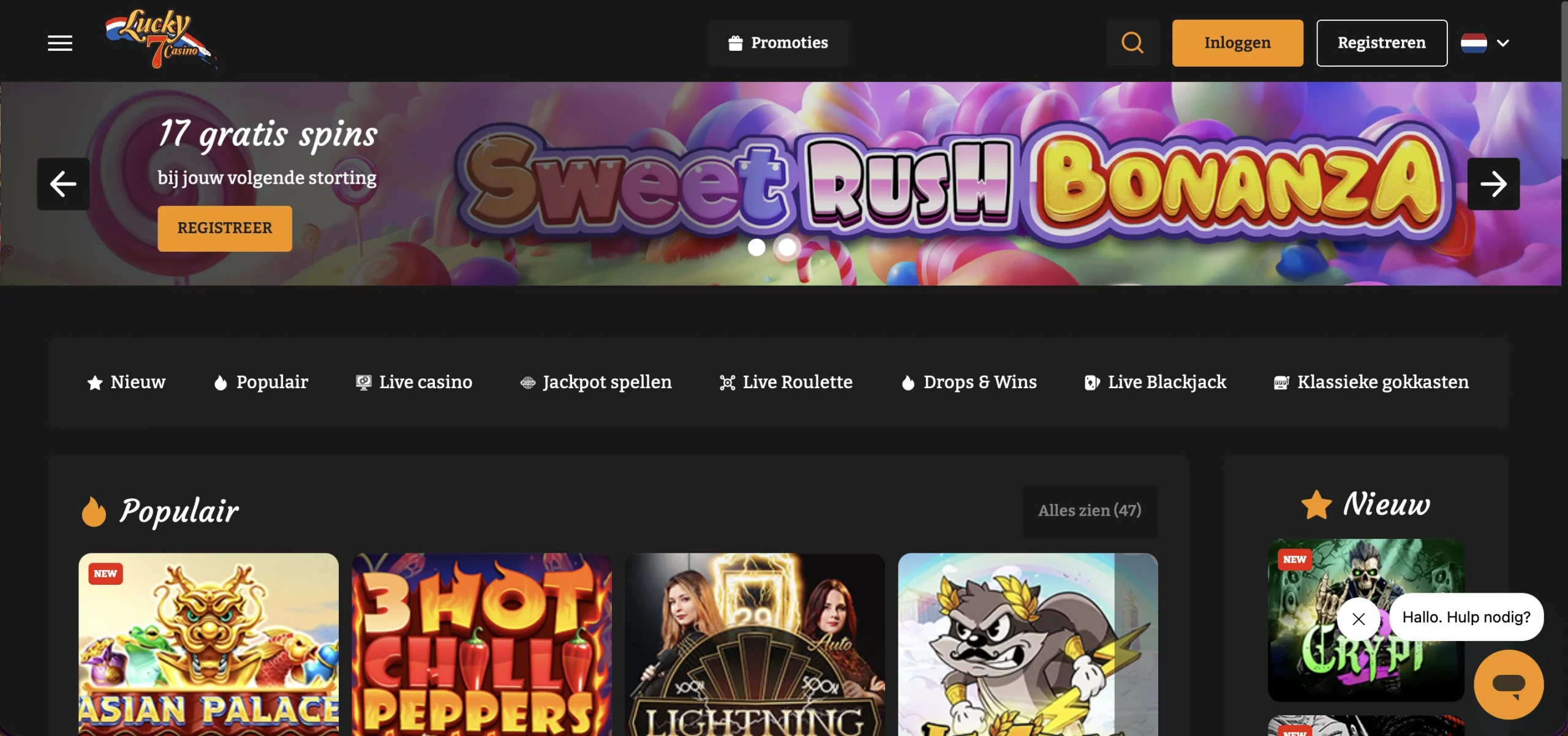The image size is (1568, 736).
Task: Open the hamburger menu
Action: coord(60,43)
